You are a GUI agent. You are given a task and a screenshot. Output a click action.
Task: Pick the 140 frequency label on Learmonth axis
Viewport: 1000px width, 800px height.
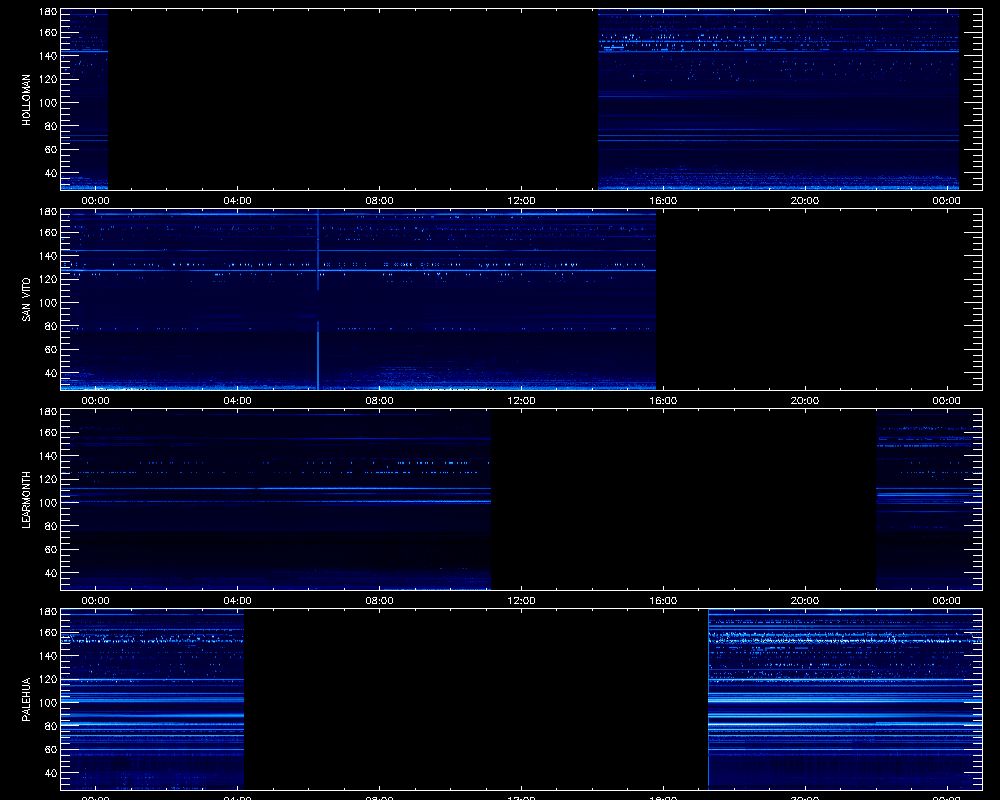(48, 456)
